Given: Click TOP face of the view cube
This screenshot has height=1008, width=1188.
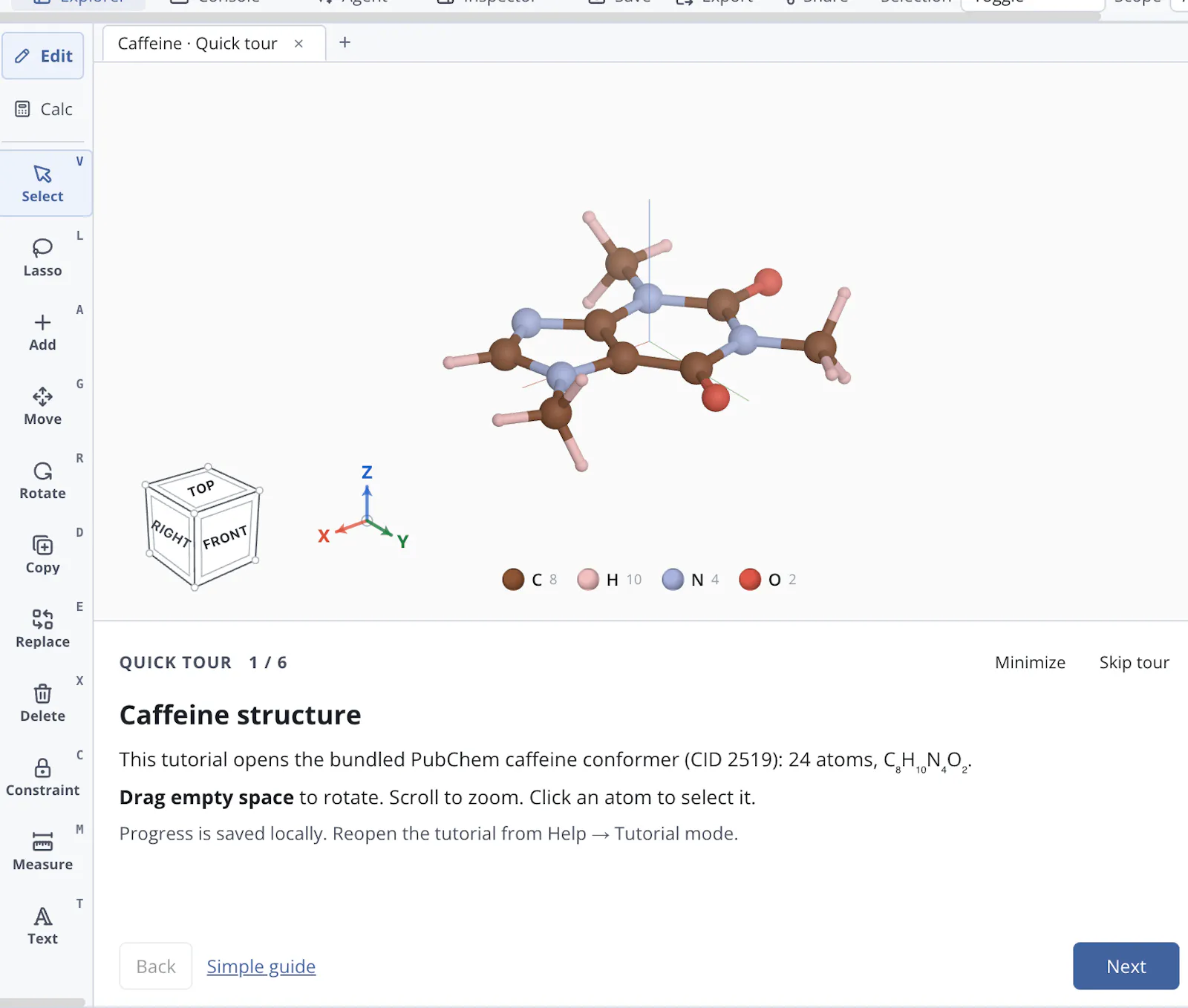Looking at the screenshot, I should pos(201,488).
